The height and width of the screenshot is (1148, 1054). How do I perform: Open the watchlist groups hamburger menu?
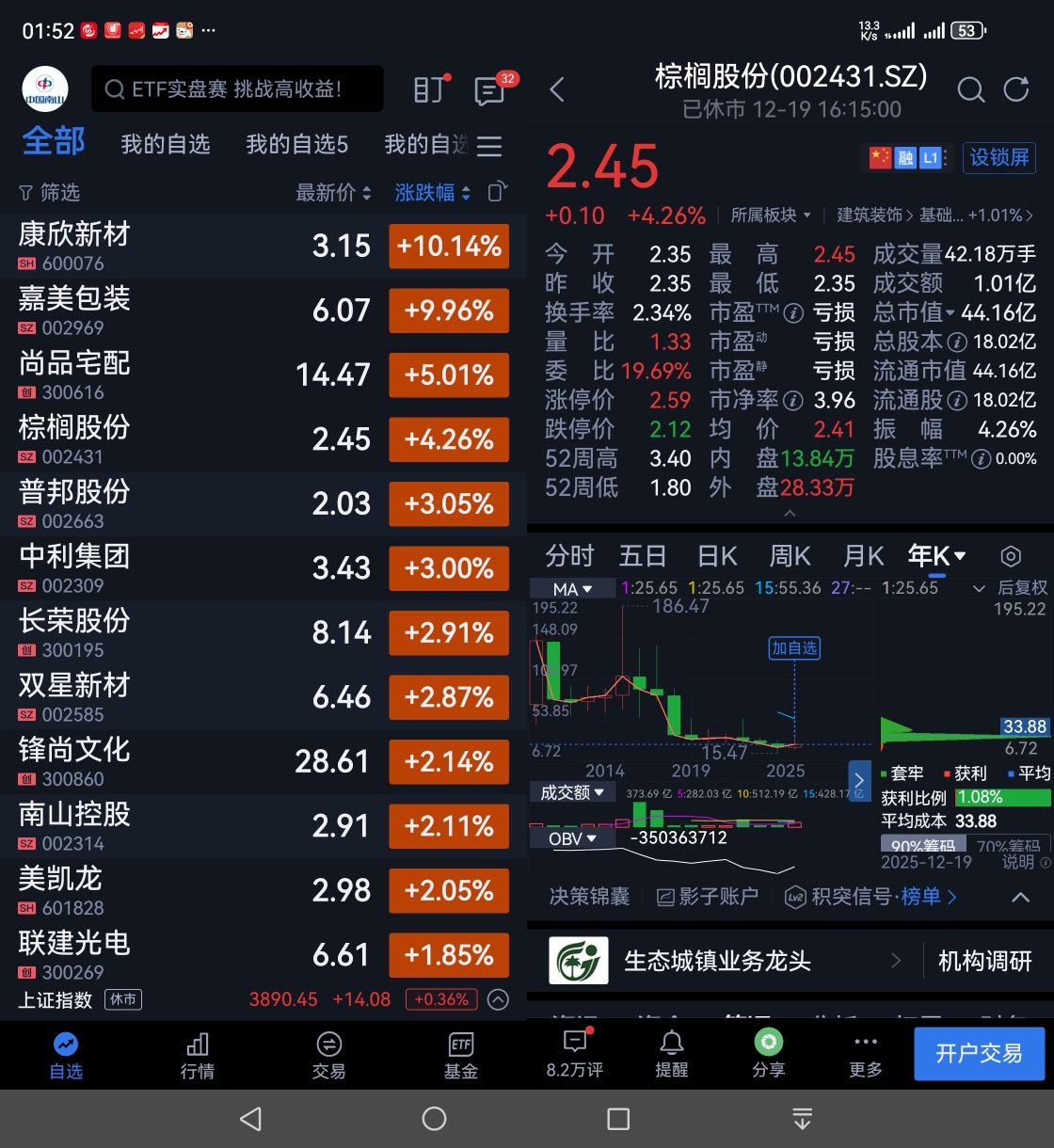tap(489, 146)
